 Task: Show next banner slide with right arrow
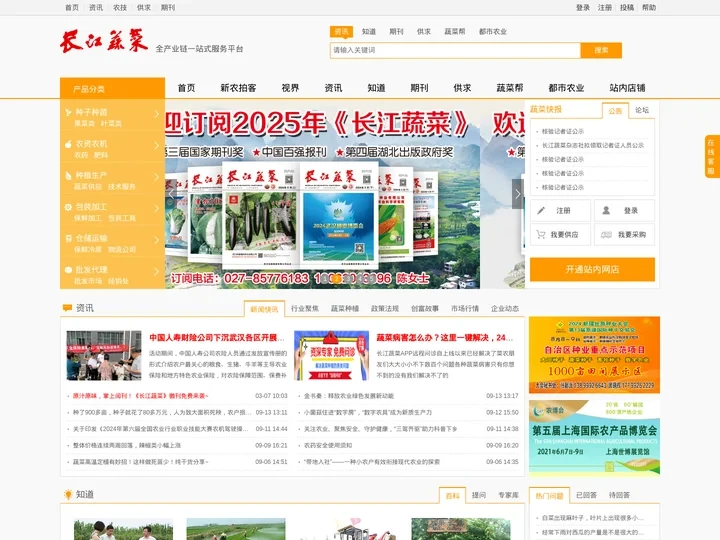click(x=518, y=194)
